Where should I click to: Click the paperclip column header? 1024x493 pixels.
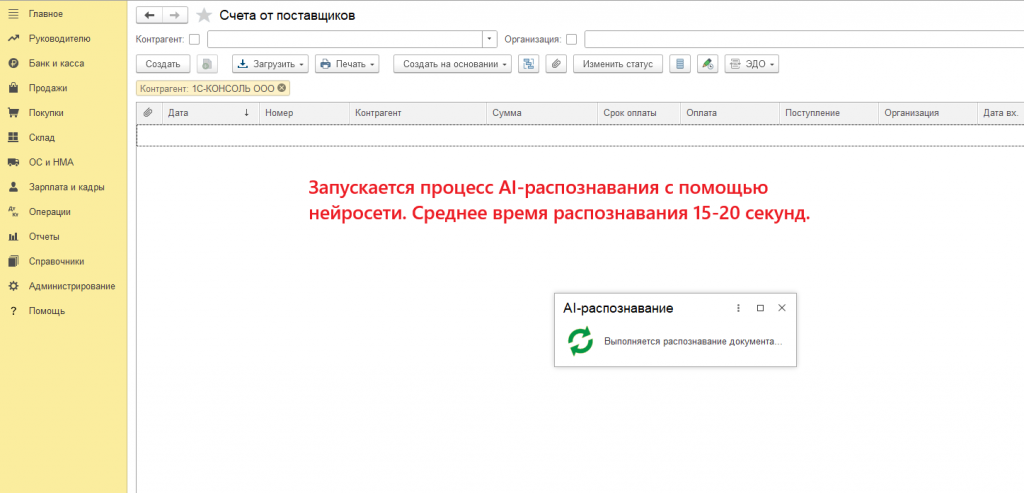tap(148, 113)
